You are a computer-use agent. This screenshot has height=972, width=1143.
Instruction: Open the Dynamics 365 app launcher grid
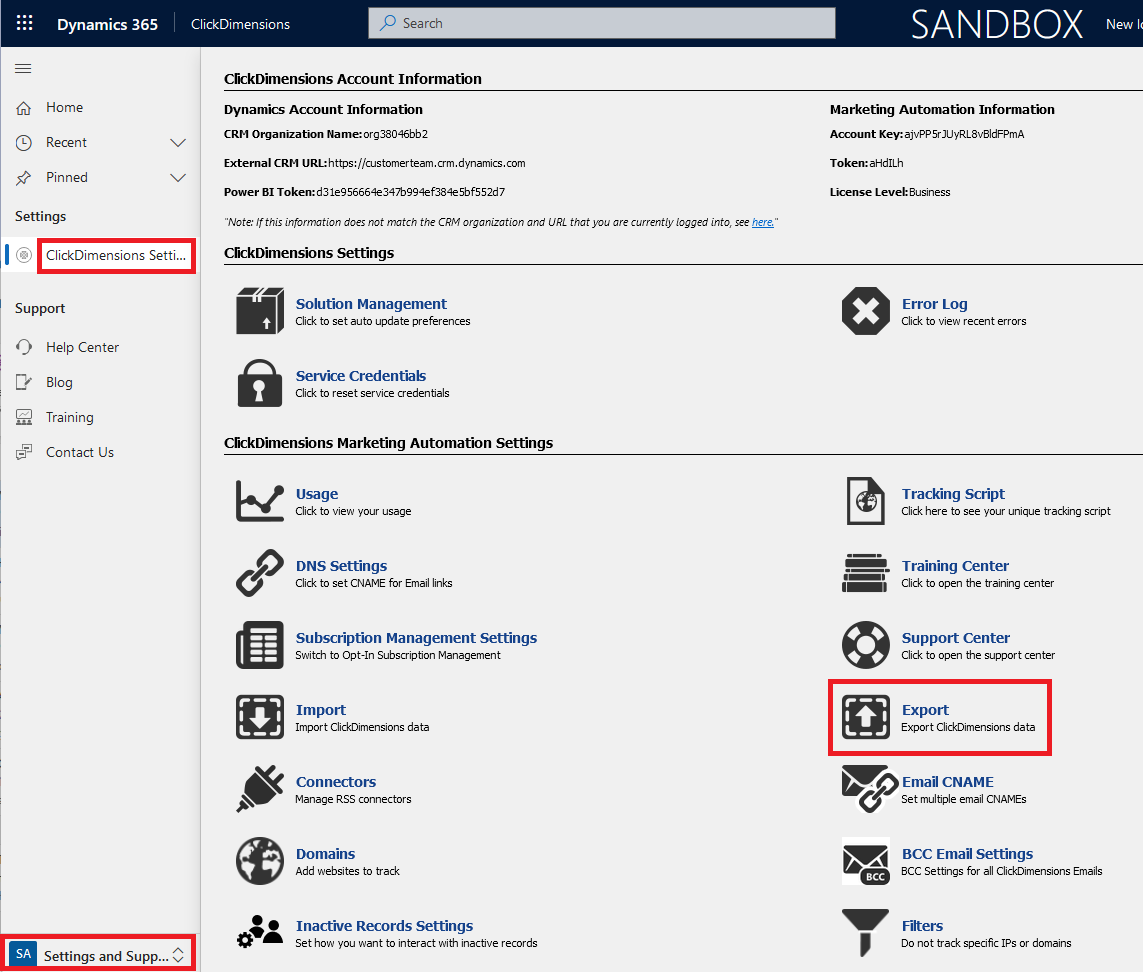[x=24, y=23]
